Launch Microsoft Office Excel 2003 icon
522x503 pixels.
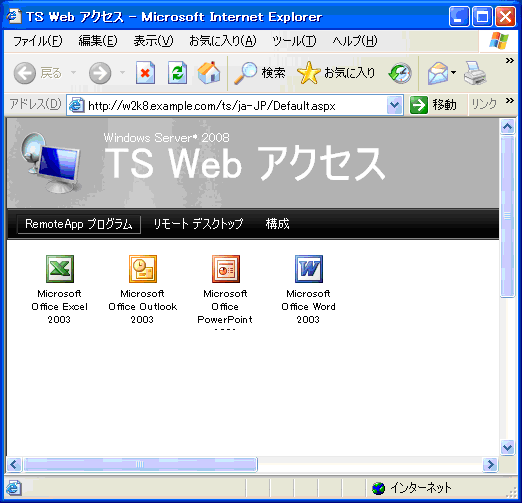click(x=60, y=269)
